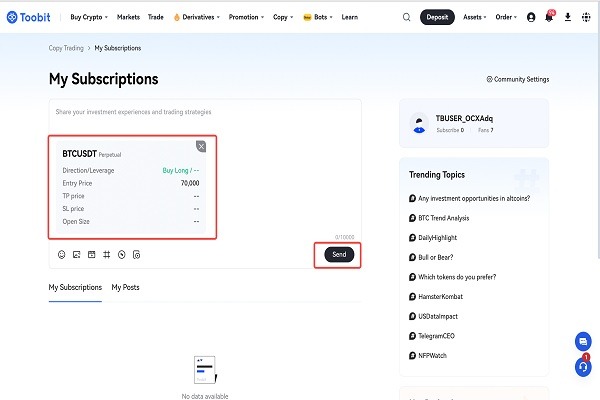
Task: Open the notifications bell
Action: click(549, 17)
